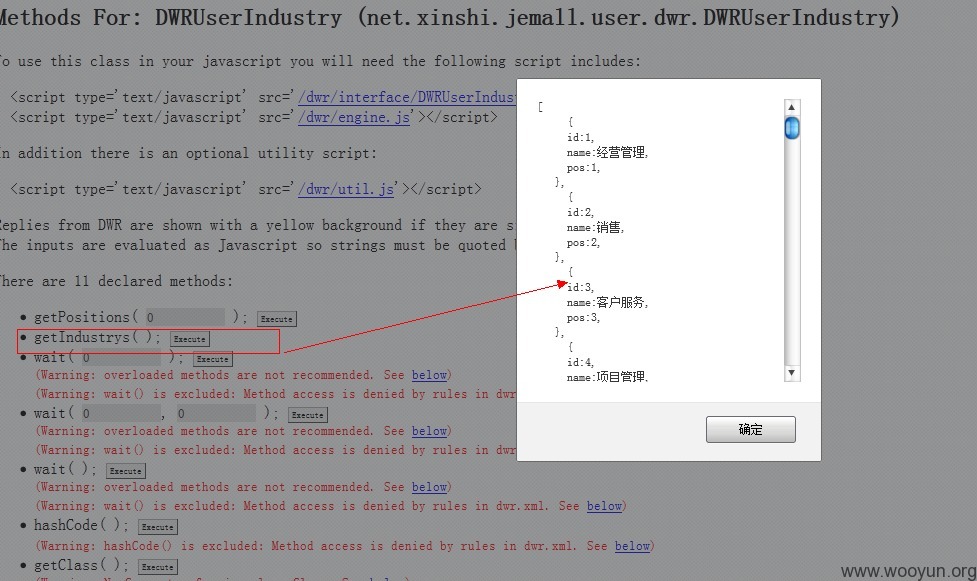Click Execute next to the two-parameter wait method
The height and width of the screenshot is (581, 977).
point(308,415)
